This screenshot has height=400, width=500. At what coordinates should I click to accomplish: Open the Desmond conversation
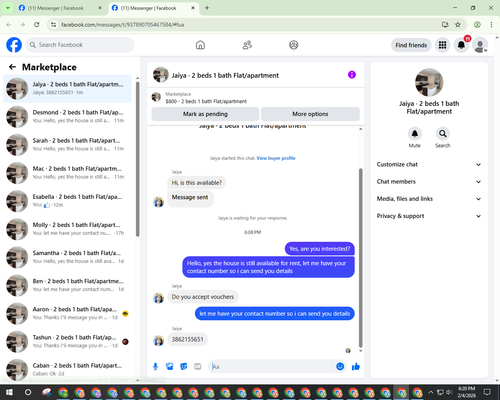[x=67, y=117]
